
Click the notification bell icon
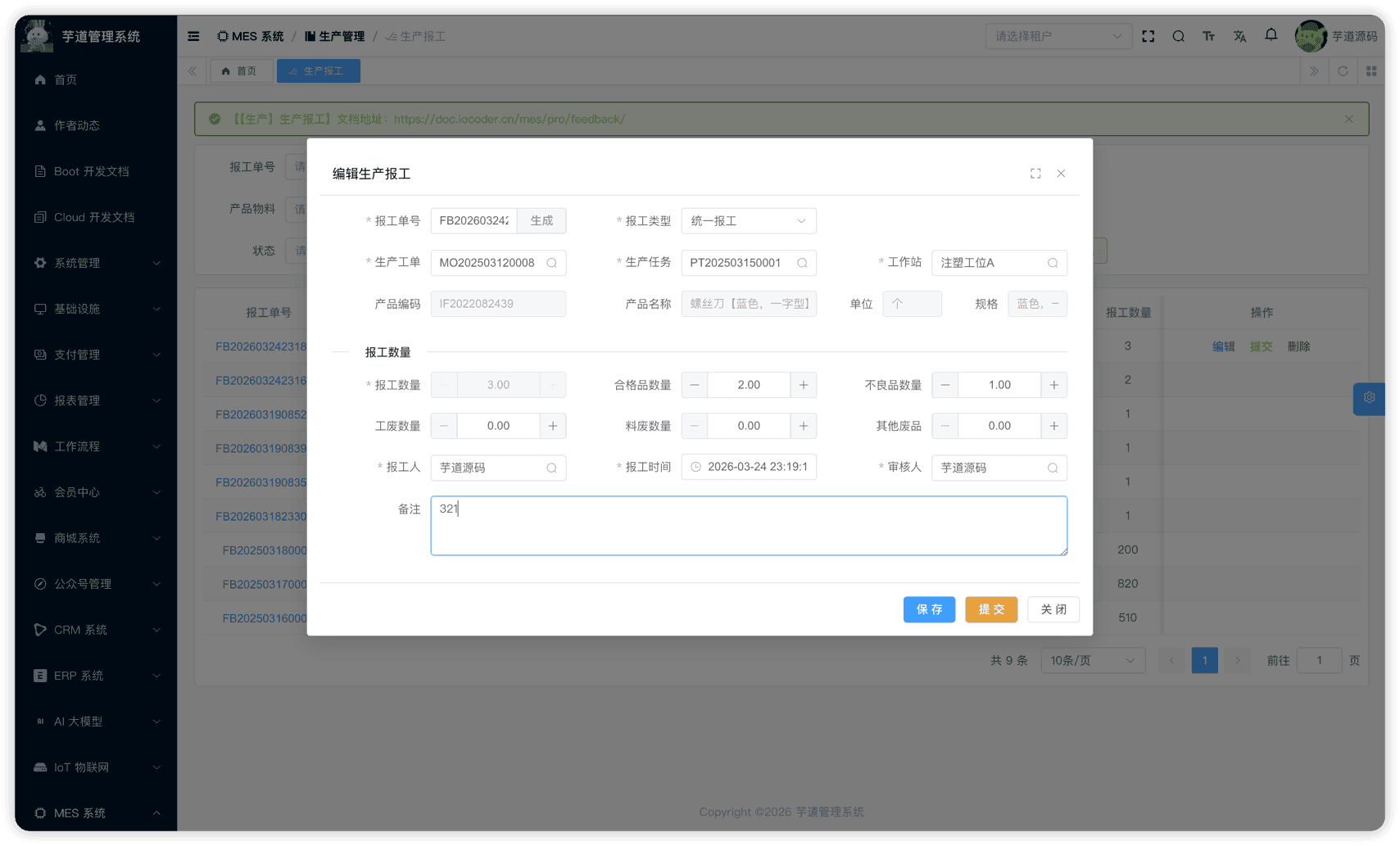click(x=1271, y=35)
